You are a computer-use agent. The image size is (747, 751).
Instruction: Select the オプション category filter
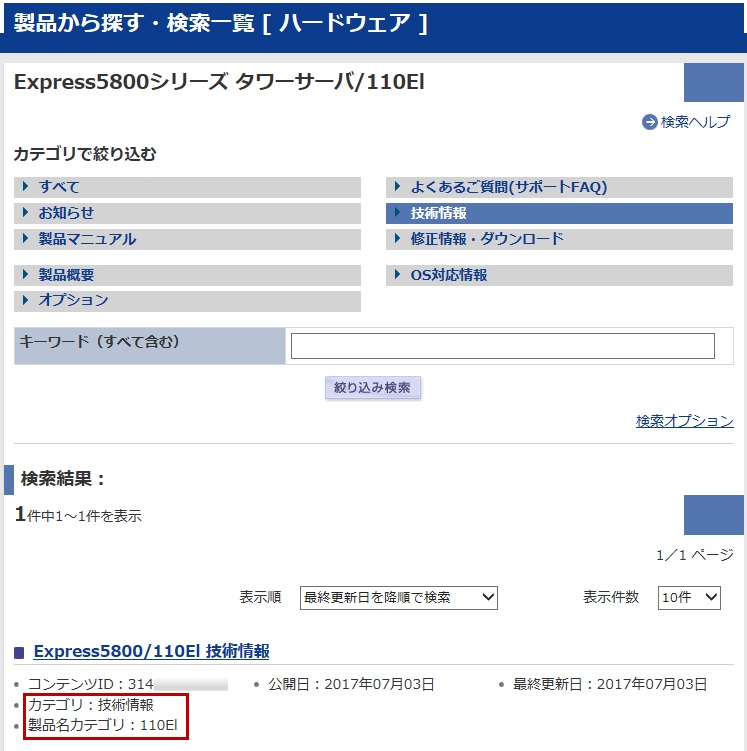(x=187, y=301)
